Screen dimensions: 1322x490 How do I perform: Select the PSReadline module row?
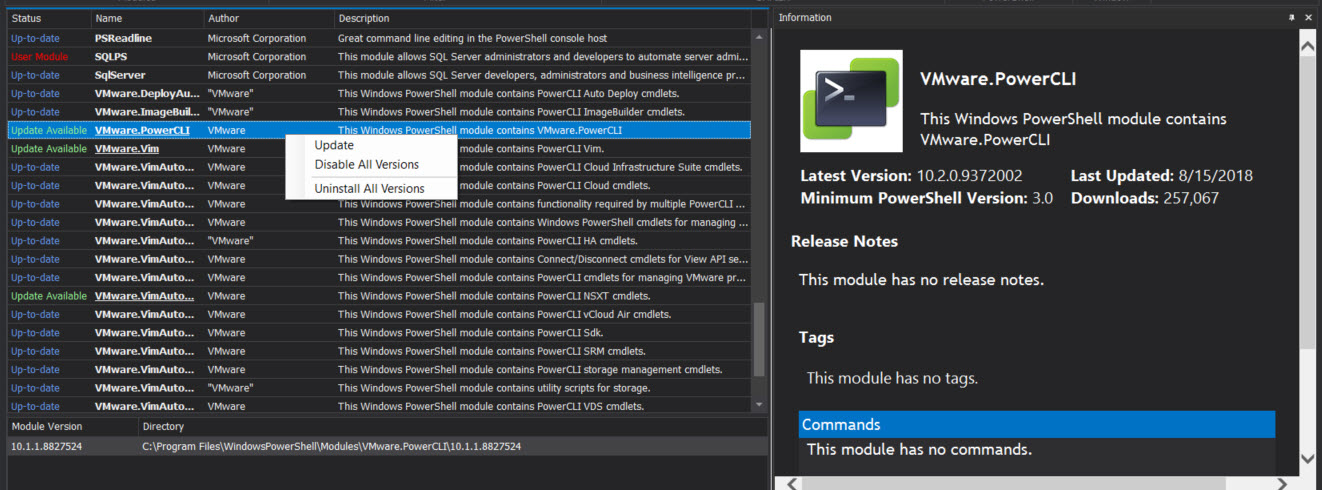coord(379,38)
